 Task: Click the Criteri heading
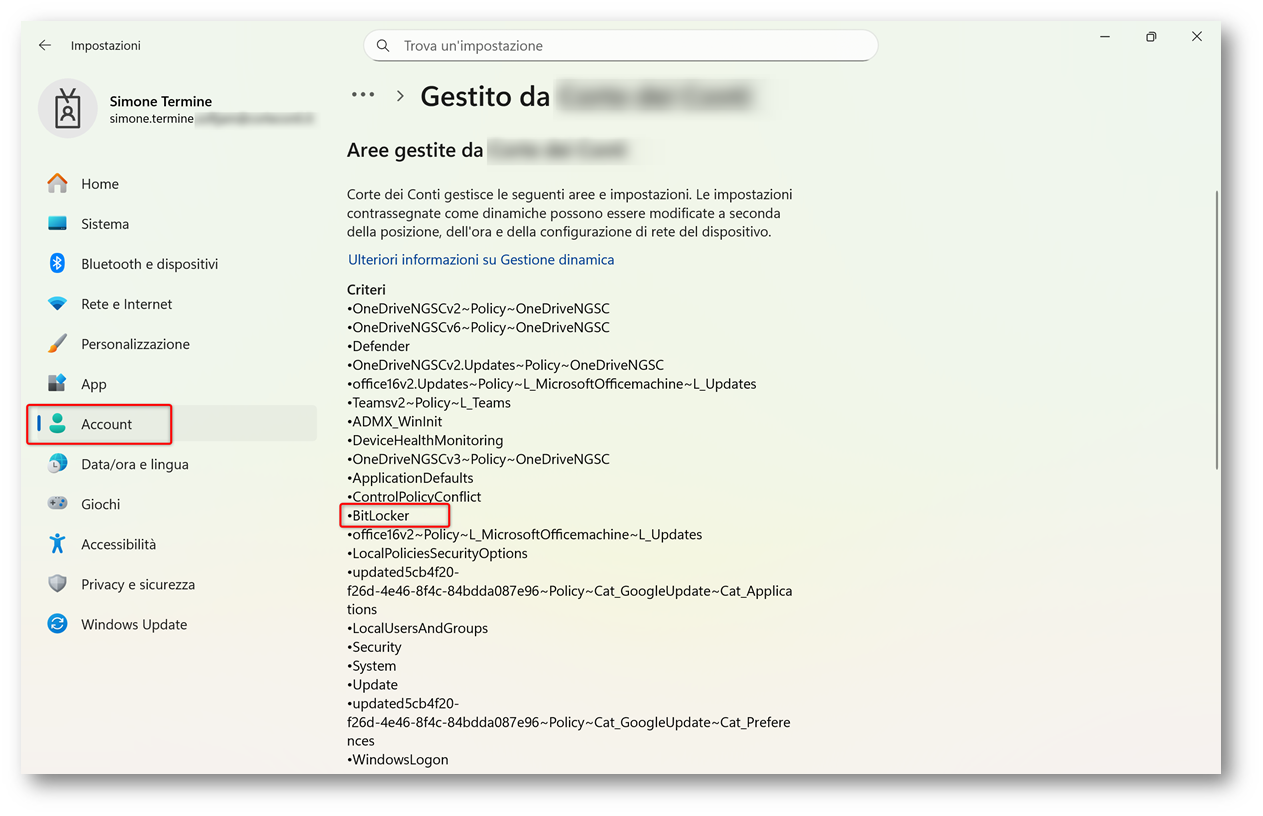(x=366, y=290)
